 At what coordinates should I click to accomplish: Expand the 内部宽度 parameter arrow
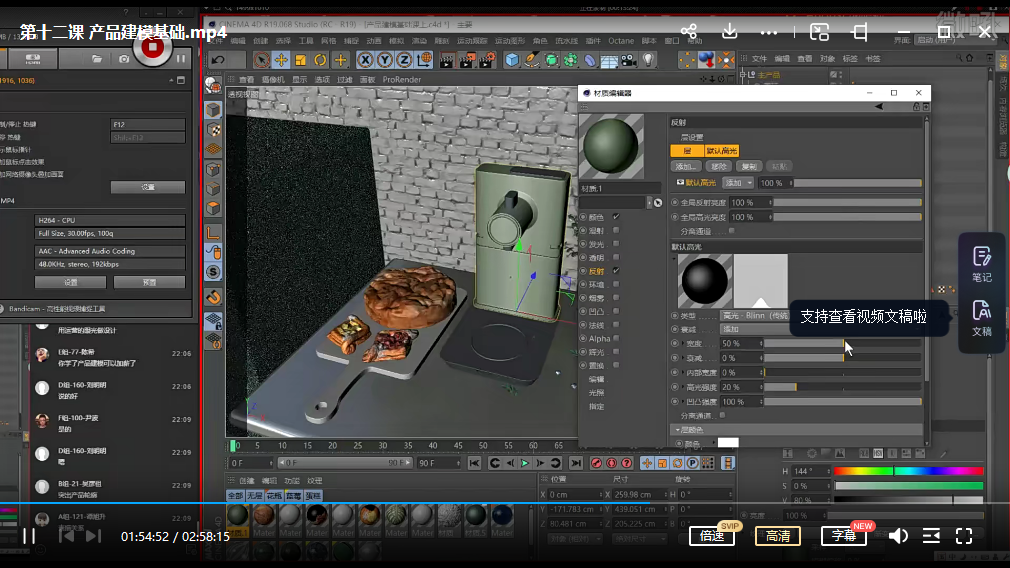[683, 373]
